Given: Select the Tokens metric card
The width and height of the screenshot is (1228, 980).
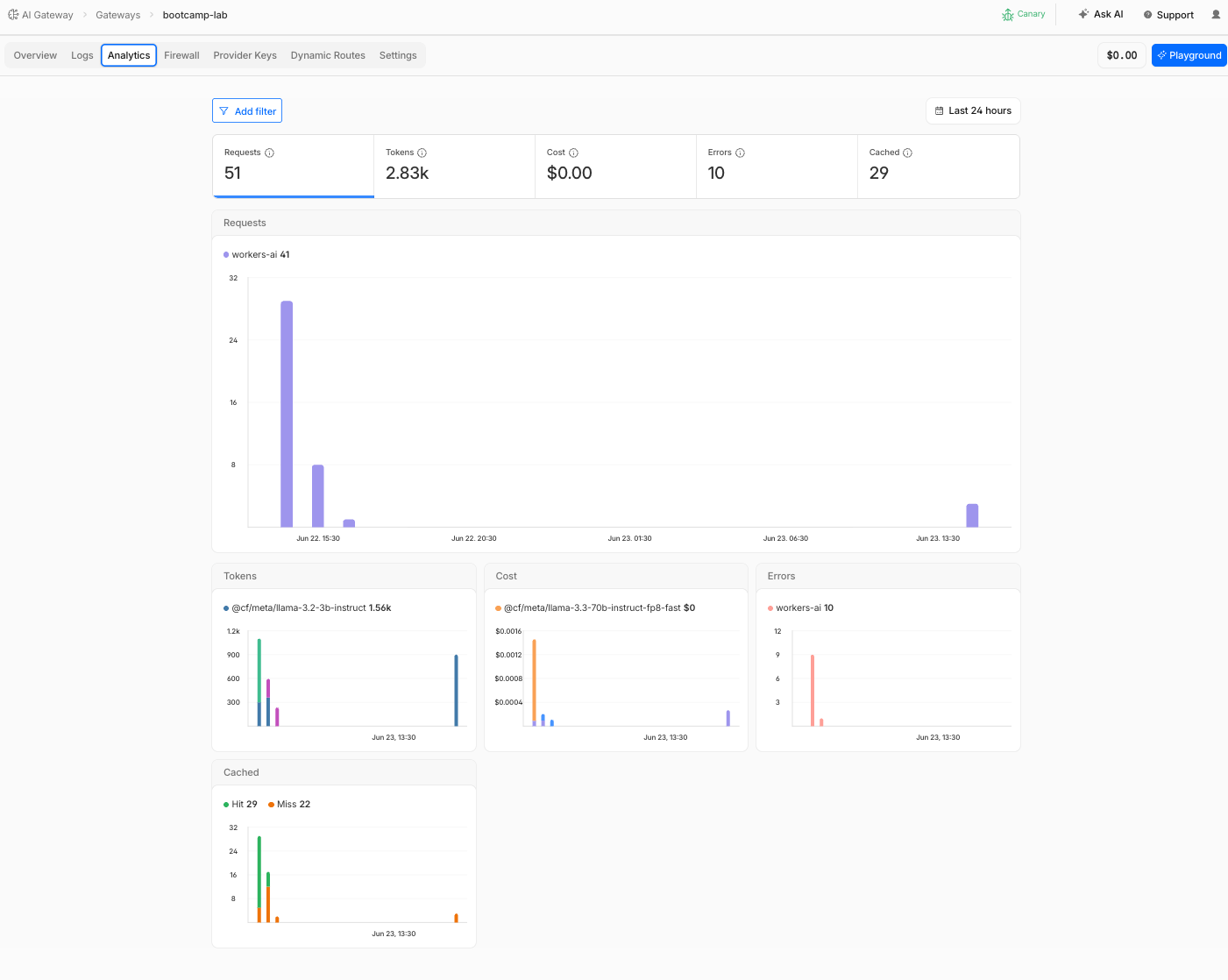Looking at the screenshot, I should pyautogui.click(x=454, y=166).
